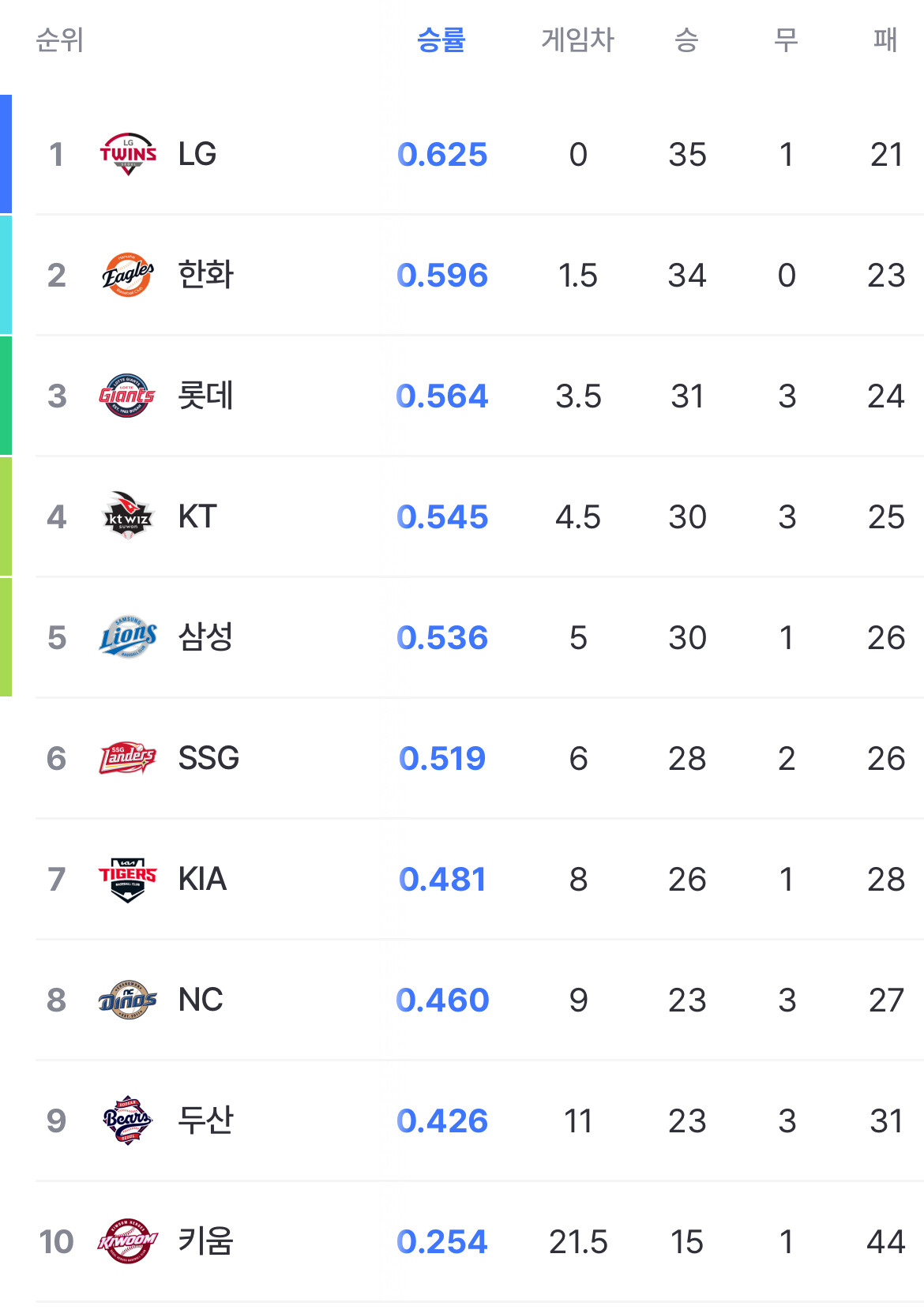Image resolution: width=924 pixels, height=1310 pixels.
Task: Open the 한화 team name link
Action: pyautogui.click(x=205, y=275)
